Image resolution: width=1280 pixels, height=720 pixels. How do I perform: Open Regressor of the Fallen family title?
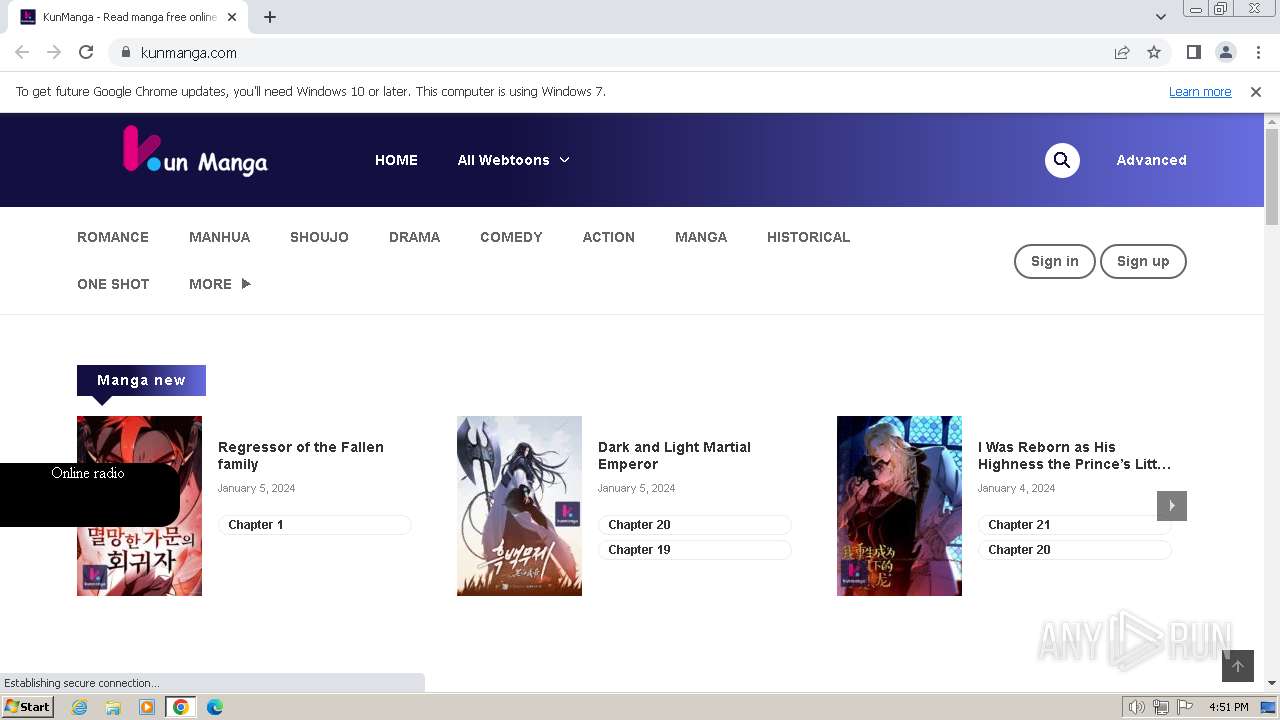(x=301, y=455)
